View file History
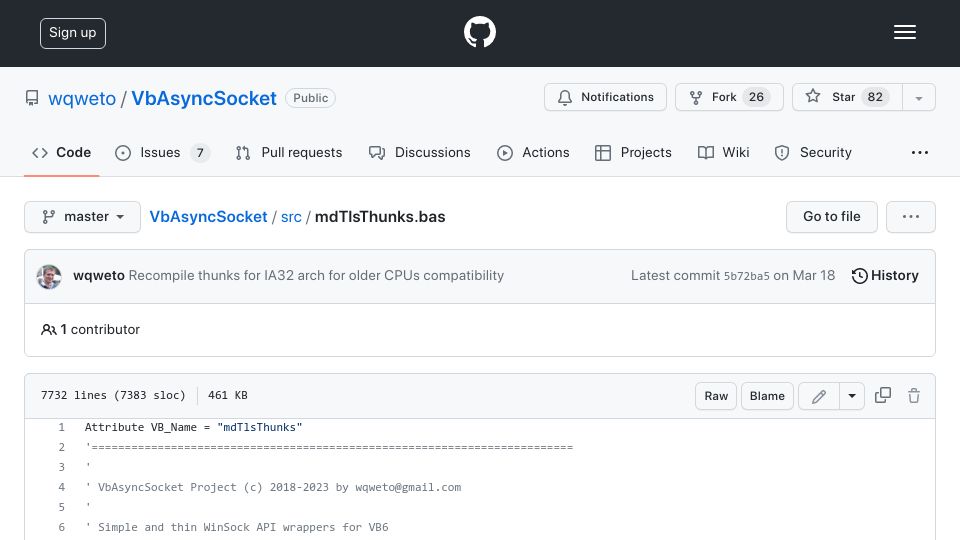 coord(885,276)
